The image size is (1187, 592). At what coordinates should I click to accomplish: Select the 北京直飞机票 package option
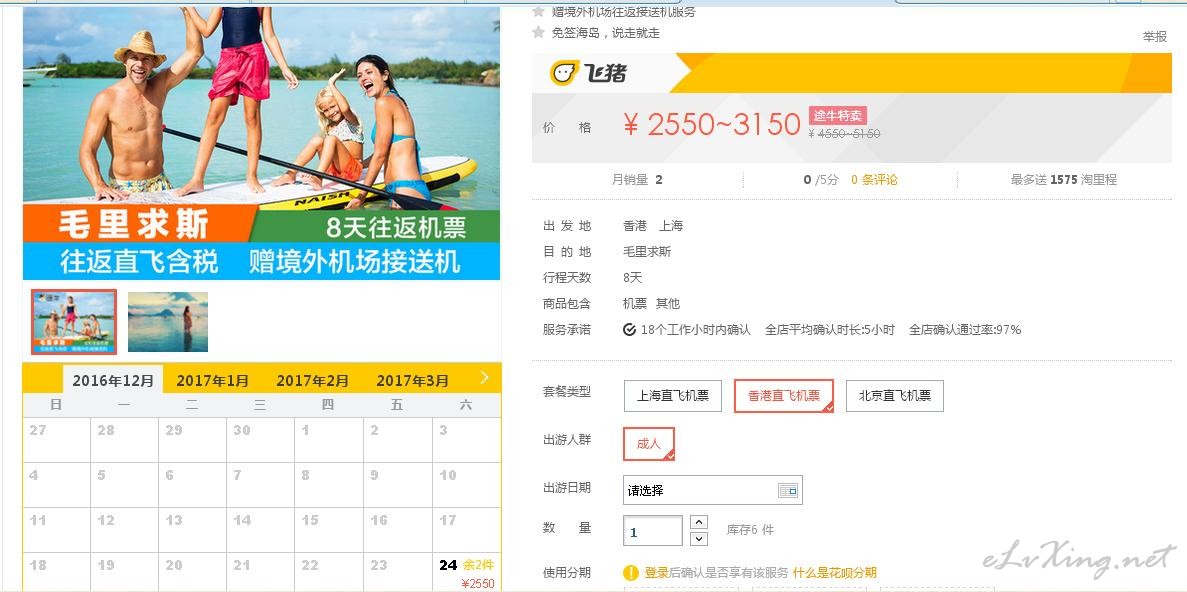pyautogui.click(x=895, y=396)
